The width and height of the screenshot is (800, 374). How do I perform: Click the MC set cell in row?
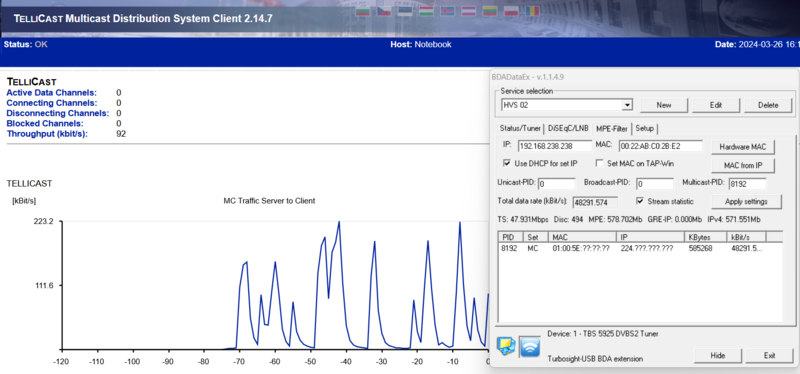coord(533,248)
